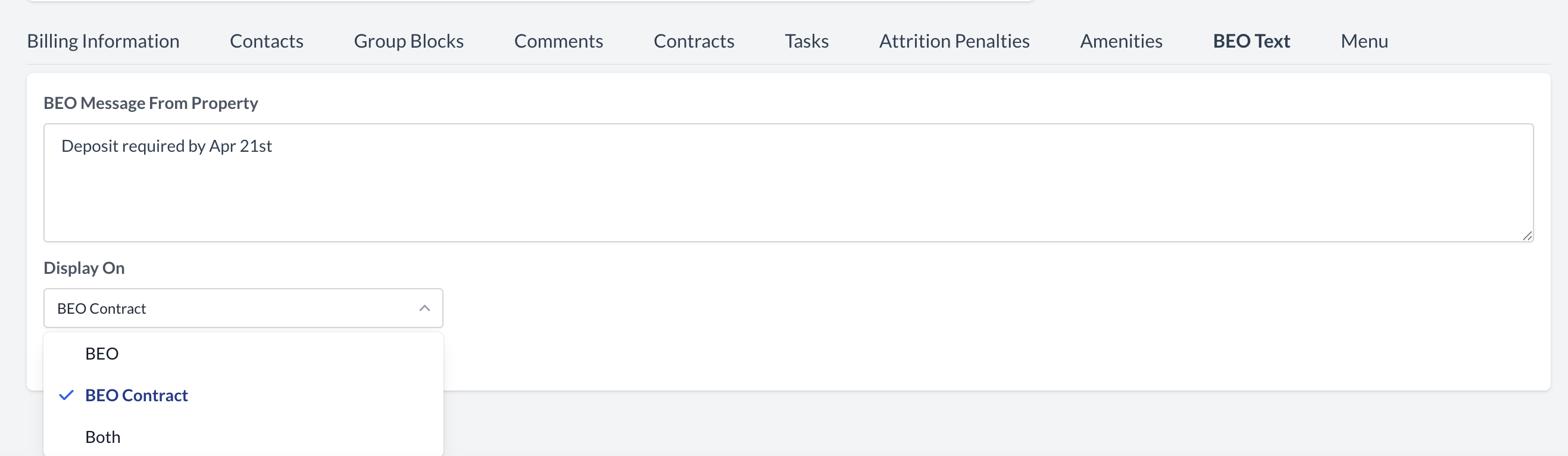
Task: Click the Display On label
Action: [x=84, y=268]
